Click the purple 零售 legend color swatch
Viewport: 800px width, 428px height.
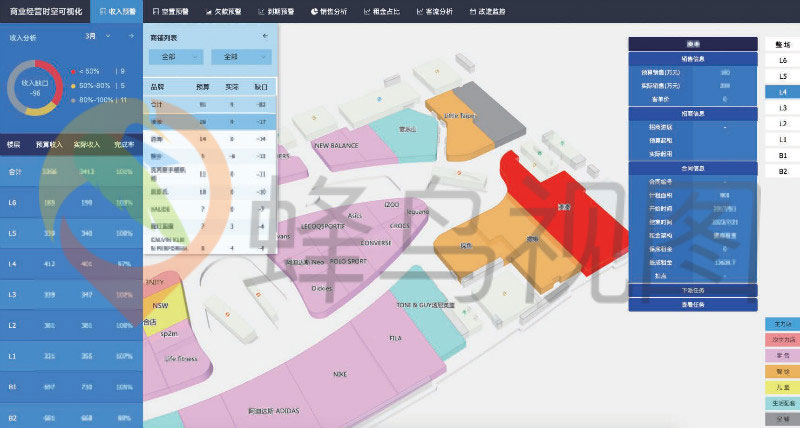pyautogui.click(x=781, y=355)
